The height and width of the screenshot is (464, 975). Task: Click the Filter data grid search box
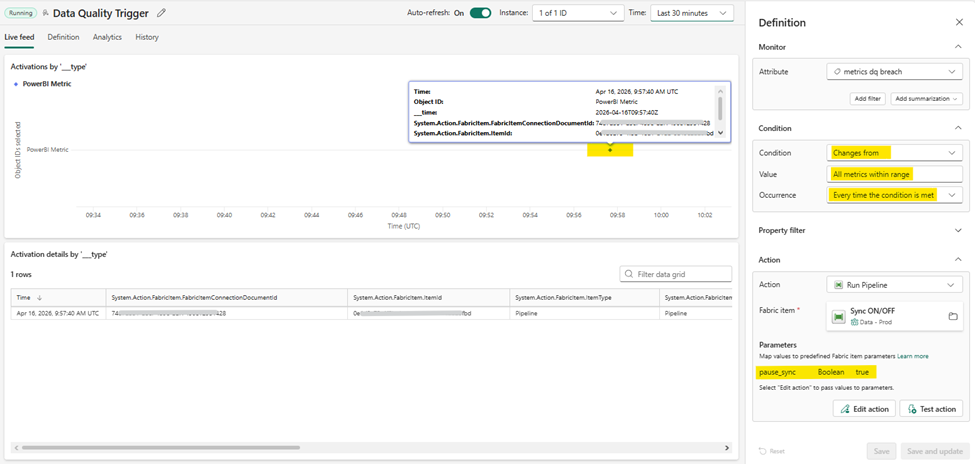[676, 274]
